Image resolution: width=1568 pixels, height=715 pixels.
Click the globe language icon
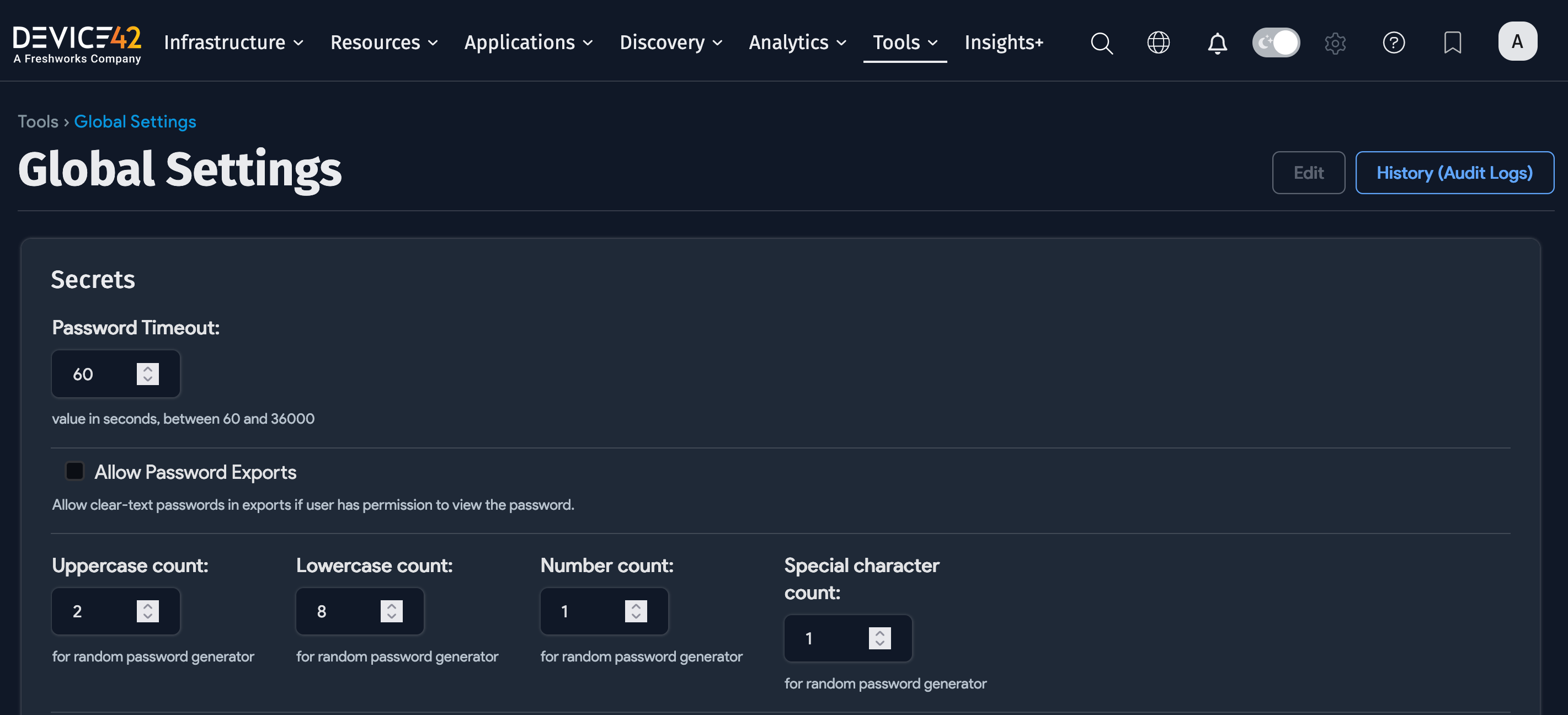(x=1159, y=42)
